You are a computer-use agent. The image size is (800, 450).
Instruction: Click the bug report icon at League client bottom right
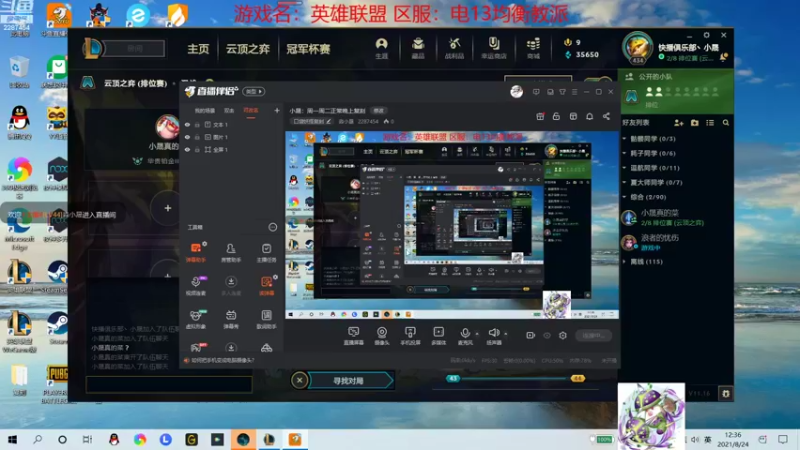point(726,393)
